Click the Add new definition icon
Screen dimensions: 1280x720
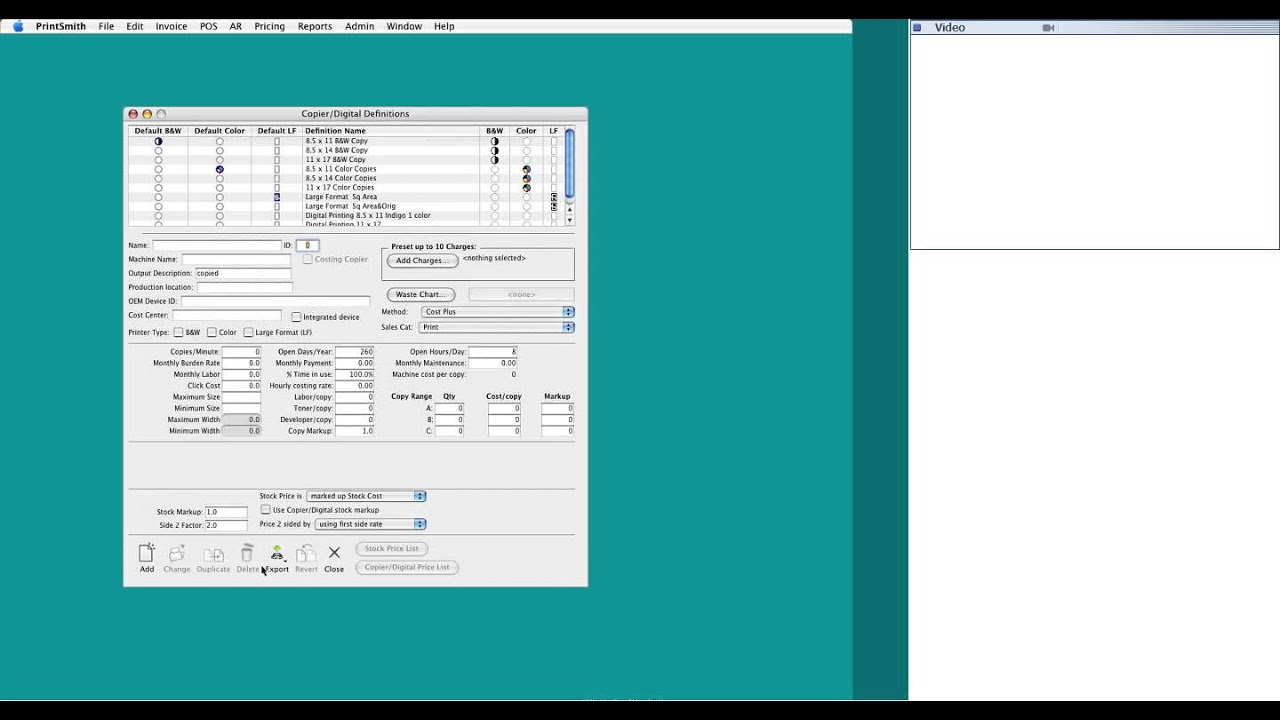coord(146,553)
